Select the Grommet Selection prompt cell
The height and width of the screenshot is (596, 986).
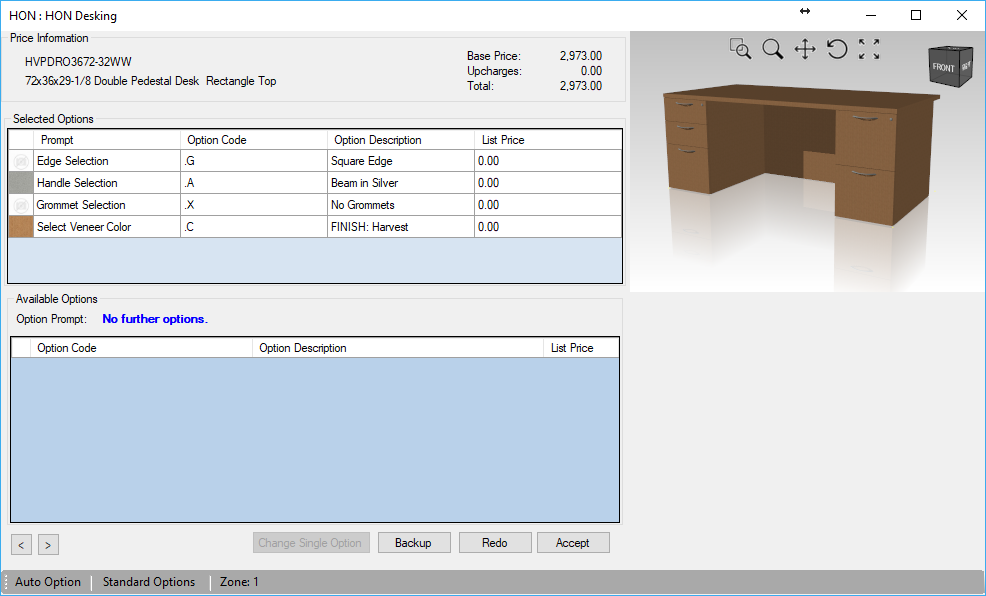pos(107,205)
